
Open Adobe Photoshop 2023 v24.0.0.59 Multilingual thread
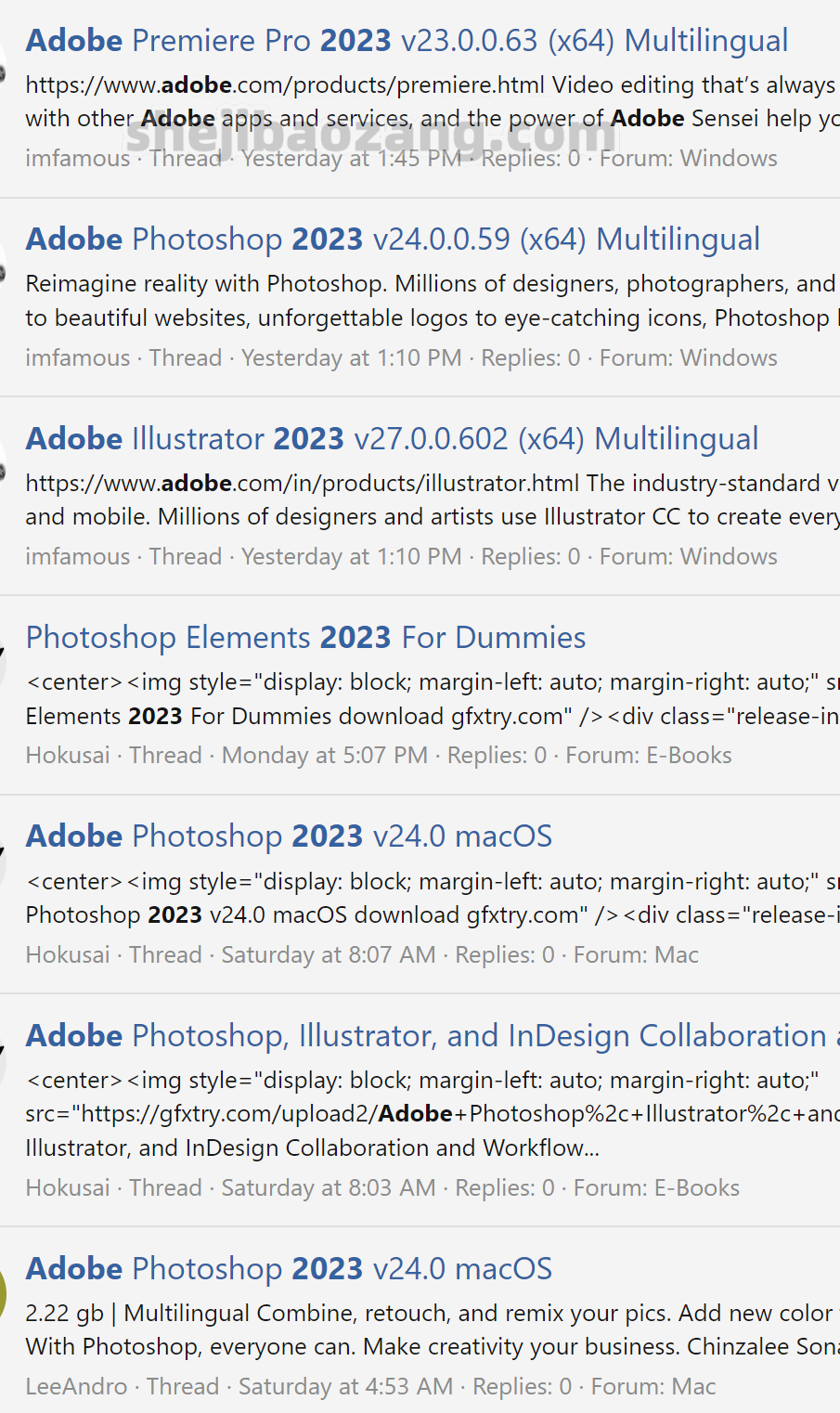(x=393, y=240)
